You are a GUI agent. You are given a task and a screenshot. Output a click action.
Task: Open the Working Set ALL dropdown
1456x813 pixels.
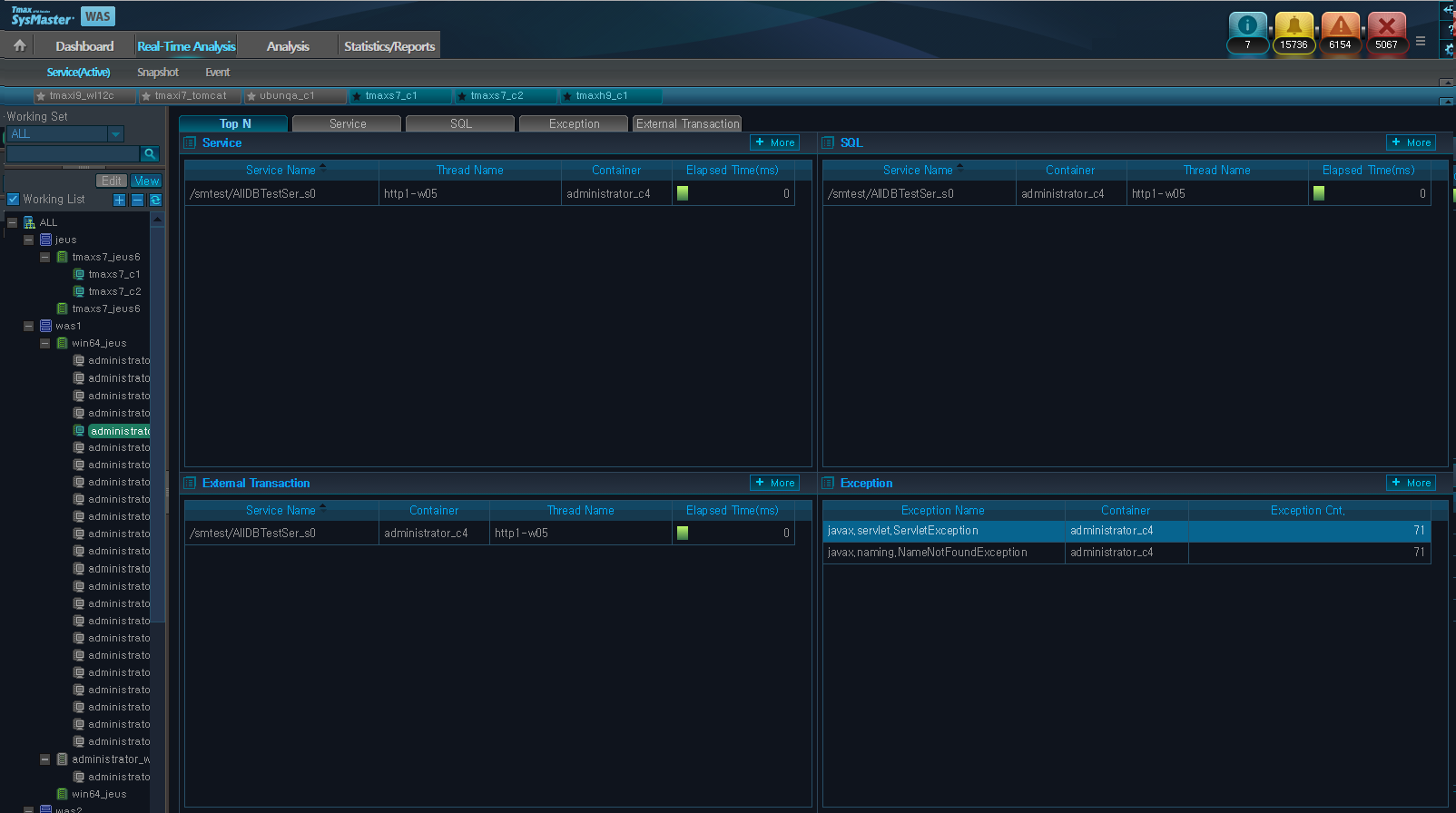[115, 134]
